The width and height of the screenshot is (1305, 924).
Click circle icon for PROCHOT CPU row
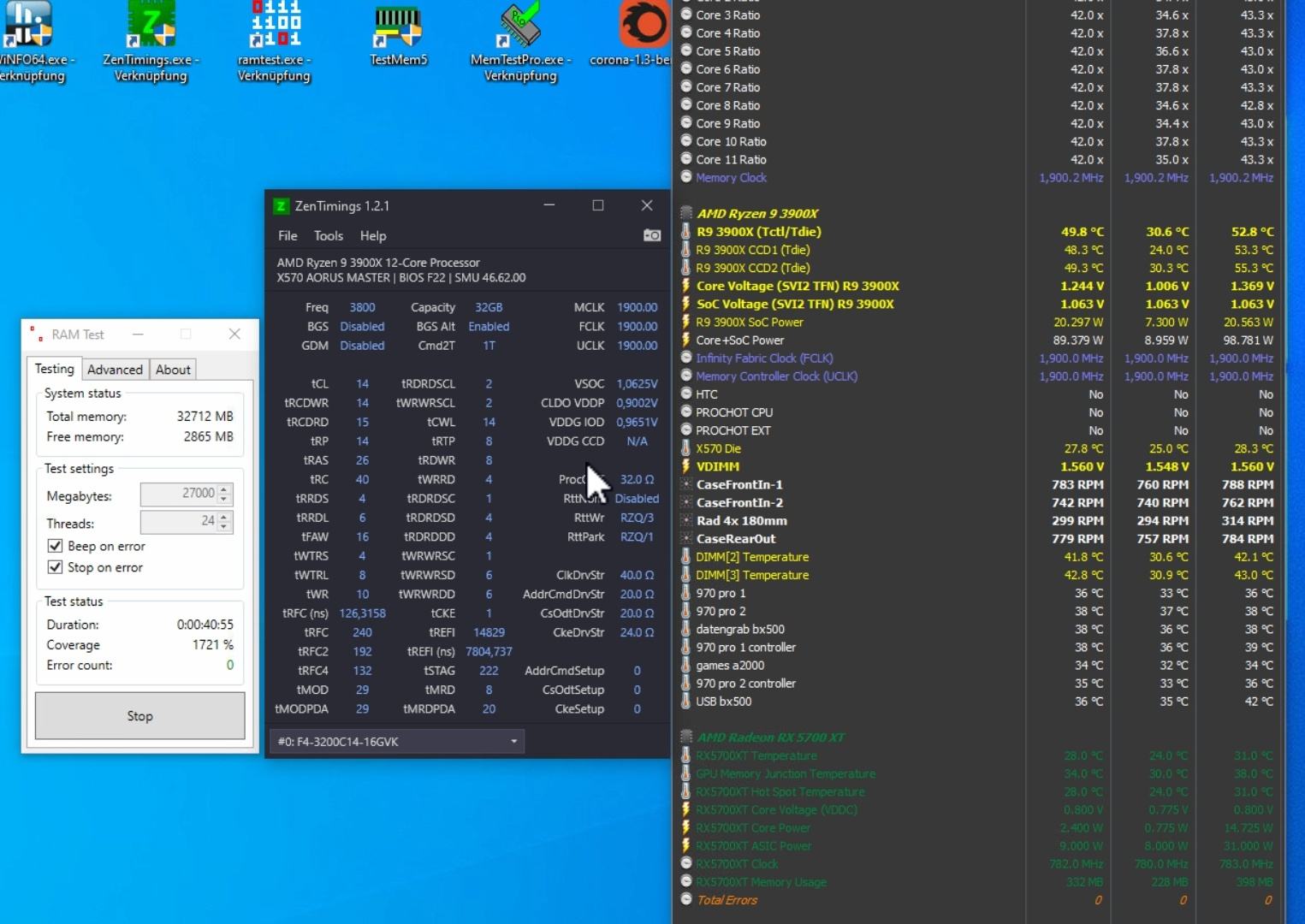pyautogui.click(x=686, y=412)
